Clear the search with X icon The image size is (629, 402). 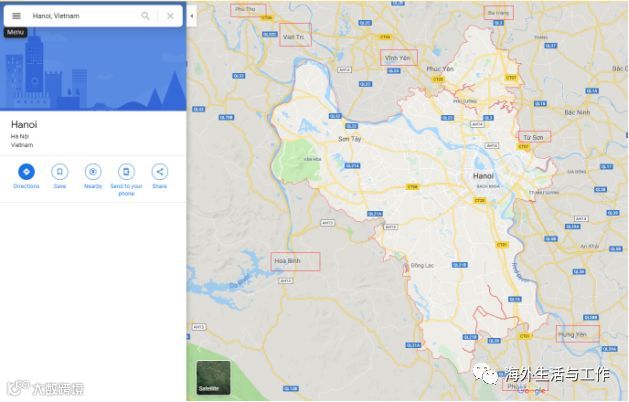[170, 16]
